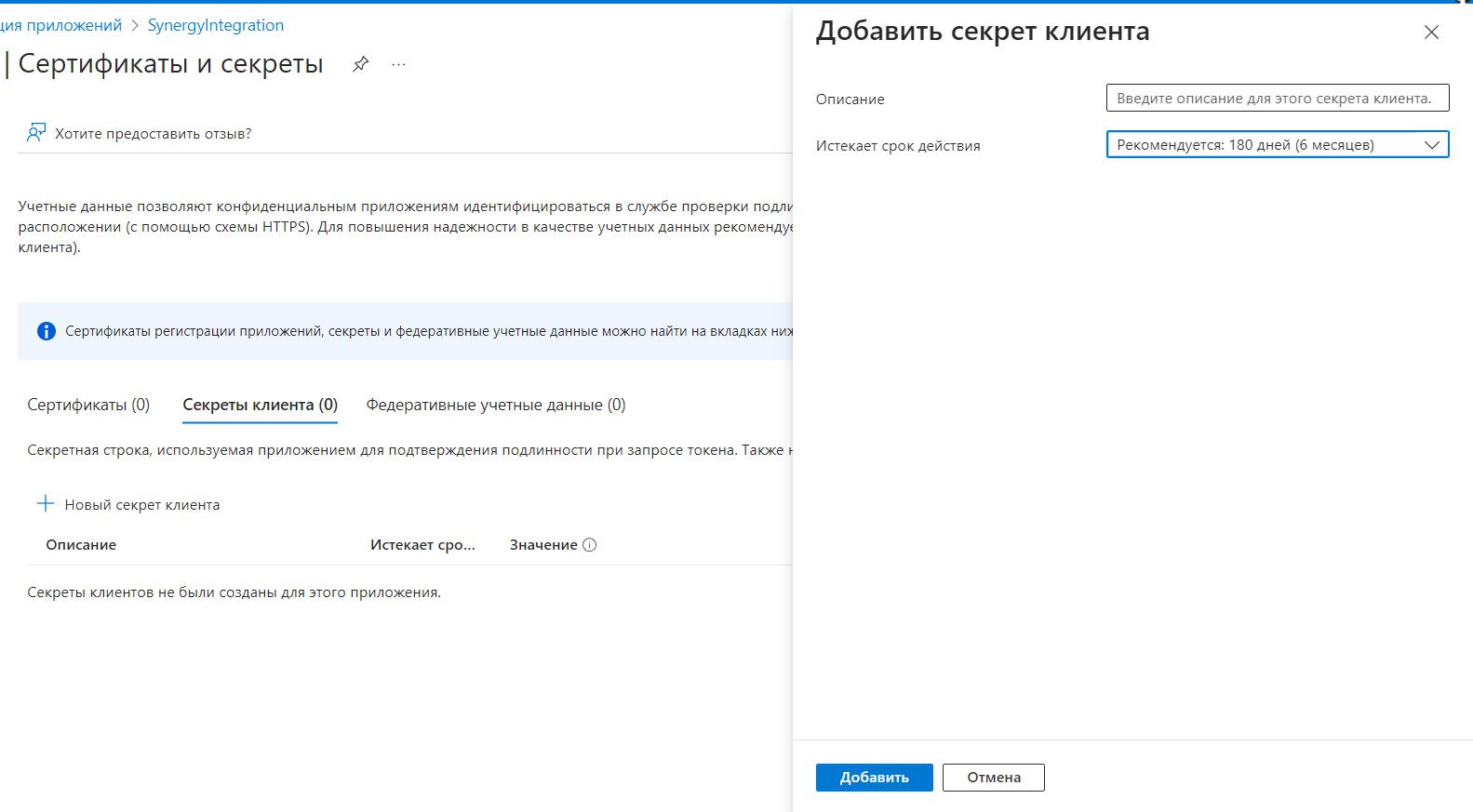Go to the регистрация приложений breadcrumb
The height and width of the screenshot is (812, 1473).
coord(60,25)
